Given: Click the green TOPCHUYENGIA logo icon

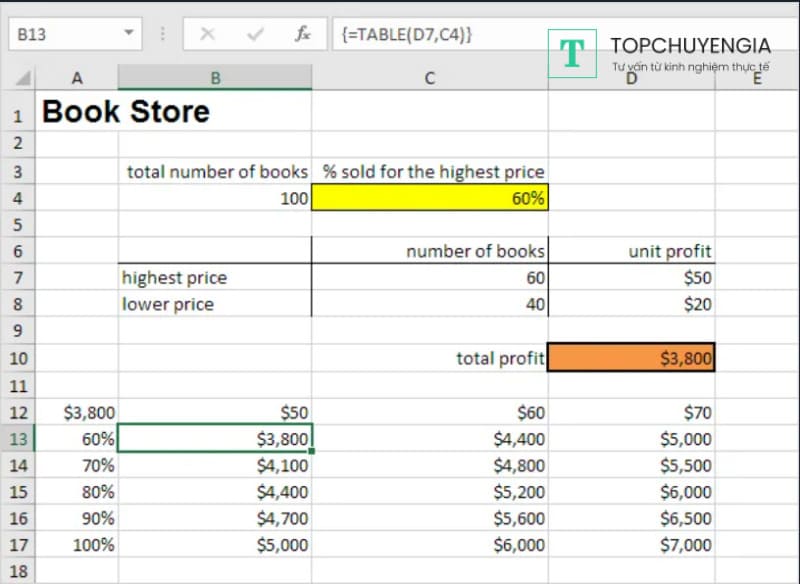Looking at the screenshot, I should click(572, 53).
